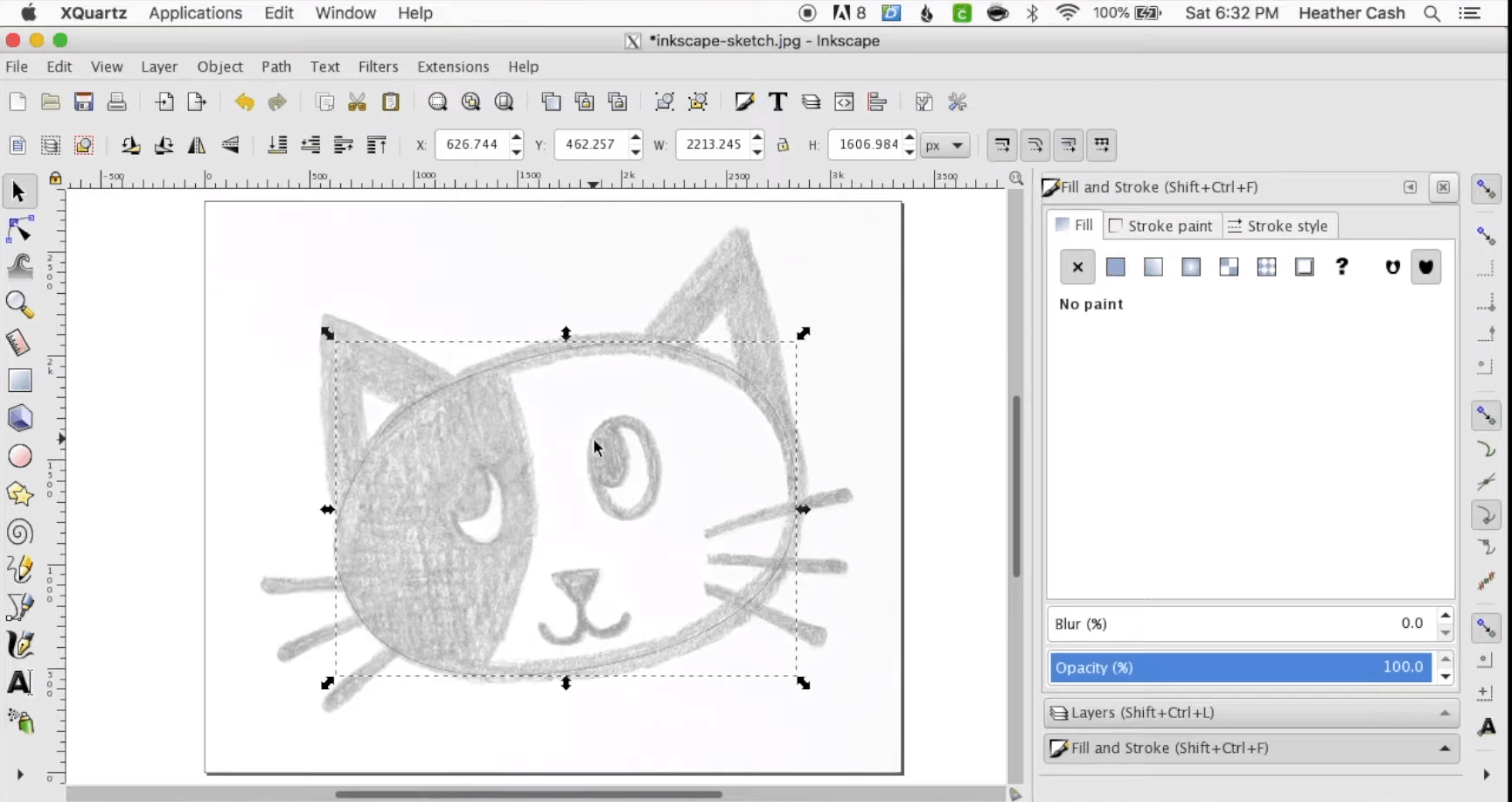Toggle width-height lock icon
1512x802 pixels.
[x=783, y=145]
